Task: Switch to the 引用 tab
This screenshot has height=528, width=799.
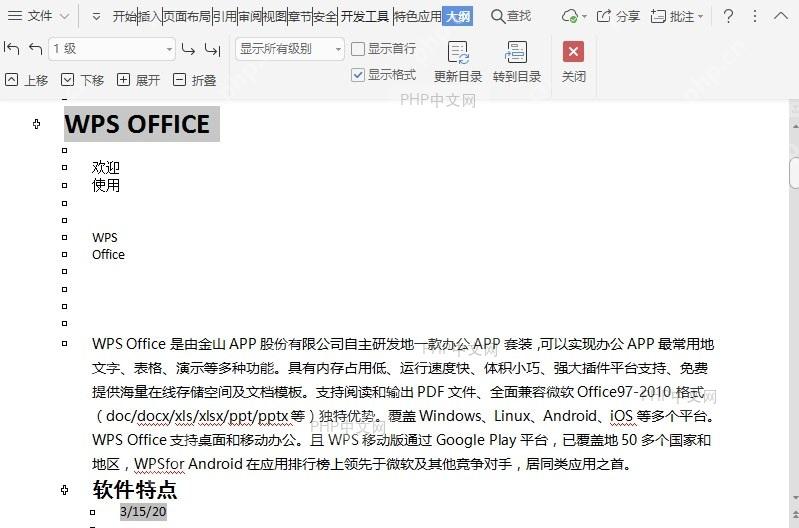Action: pyautogui.click(x=225, y=16)
